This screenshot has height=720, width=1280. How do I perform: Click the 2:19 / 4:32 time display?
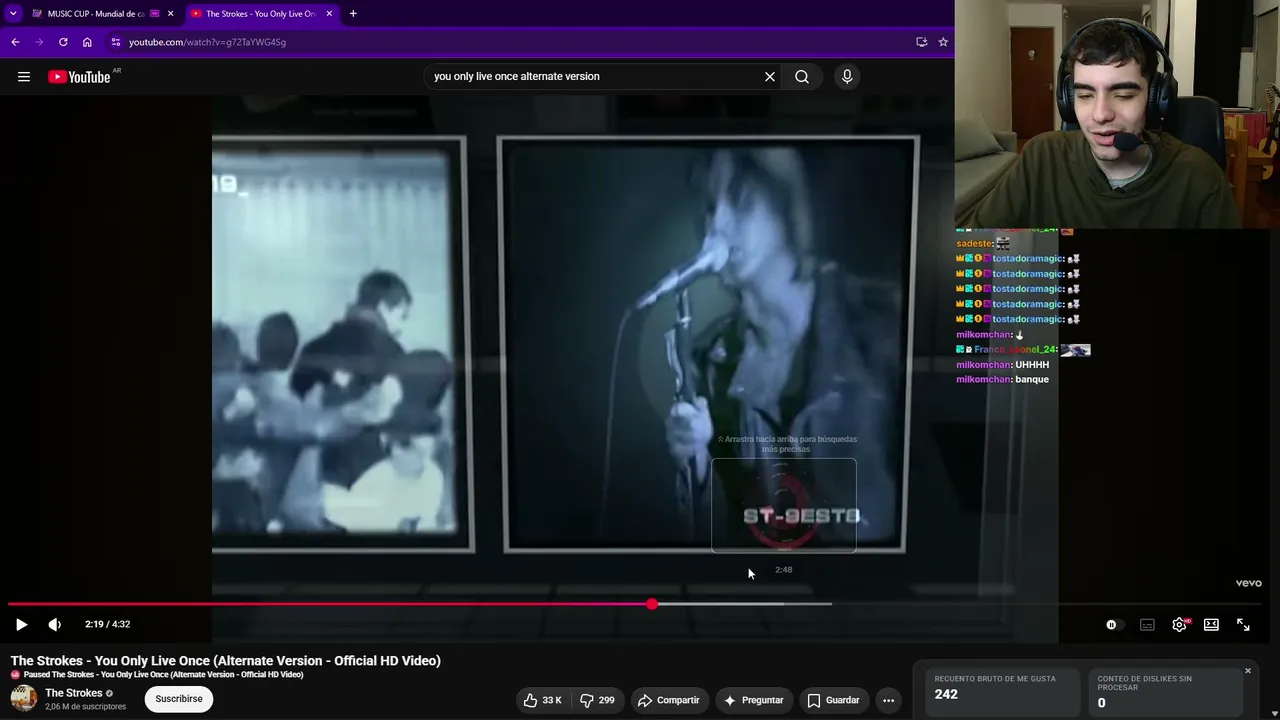tap(108, 624)
